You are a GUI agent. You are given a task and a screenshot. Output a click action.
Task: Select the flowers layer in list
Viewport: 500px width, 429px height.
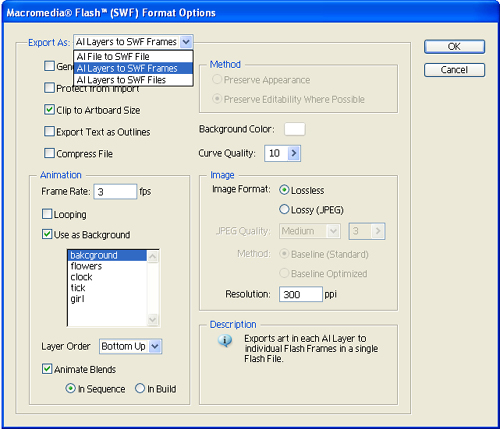coord(107,266)
